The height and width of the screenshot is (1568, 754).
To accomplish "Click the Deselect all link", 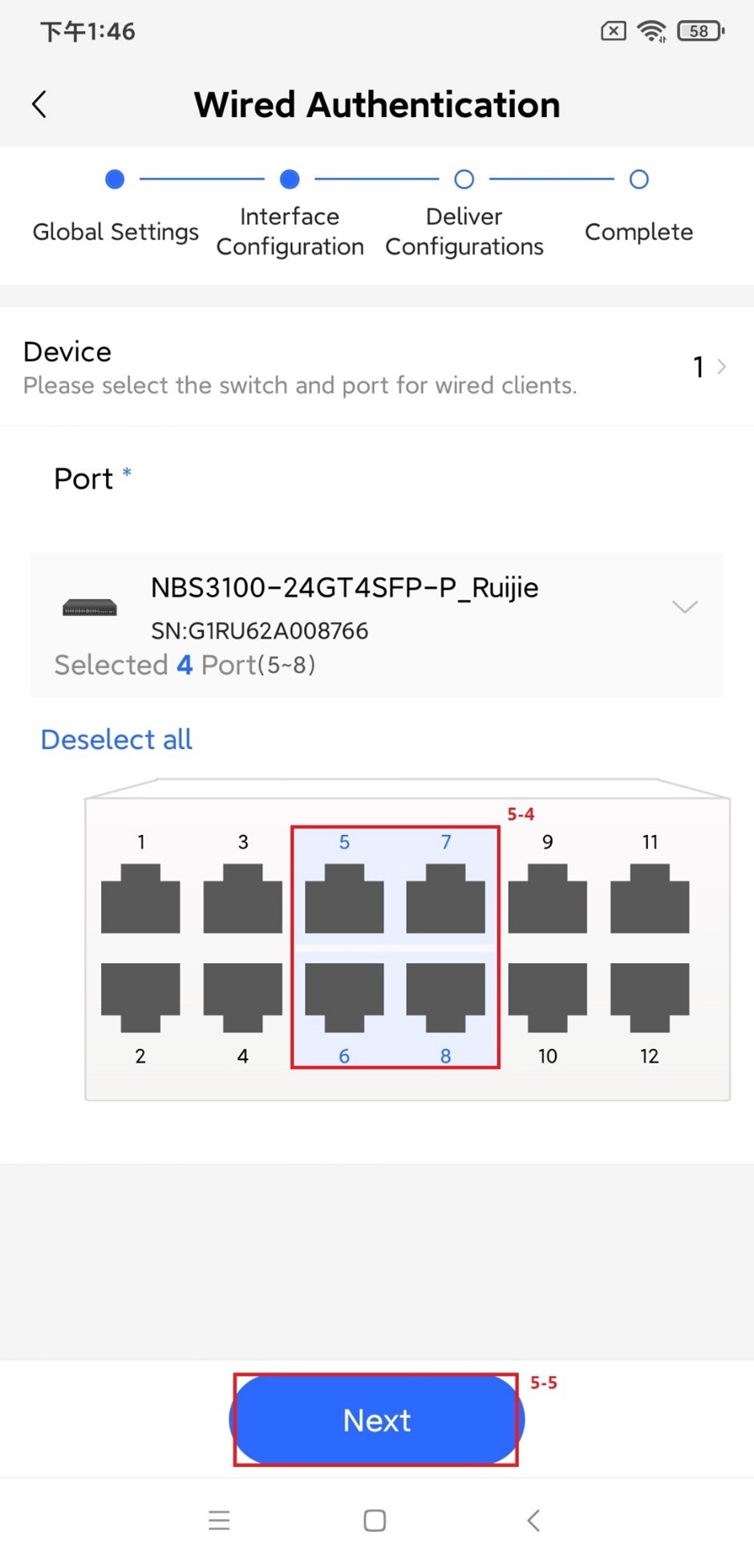I will (117, 739).
